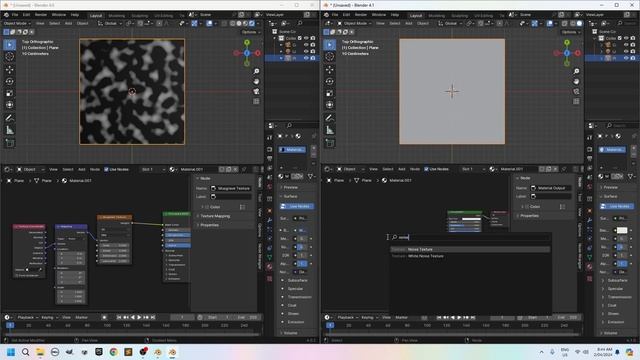Select the Measure tool in left Blender window

(x=9, y=130)
